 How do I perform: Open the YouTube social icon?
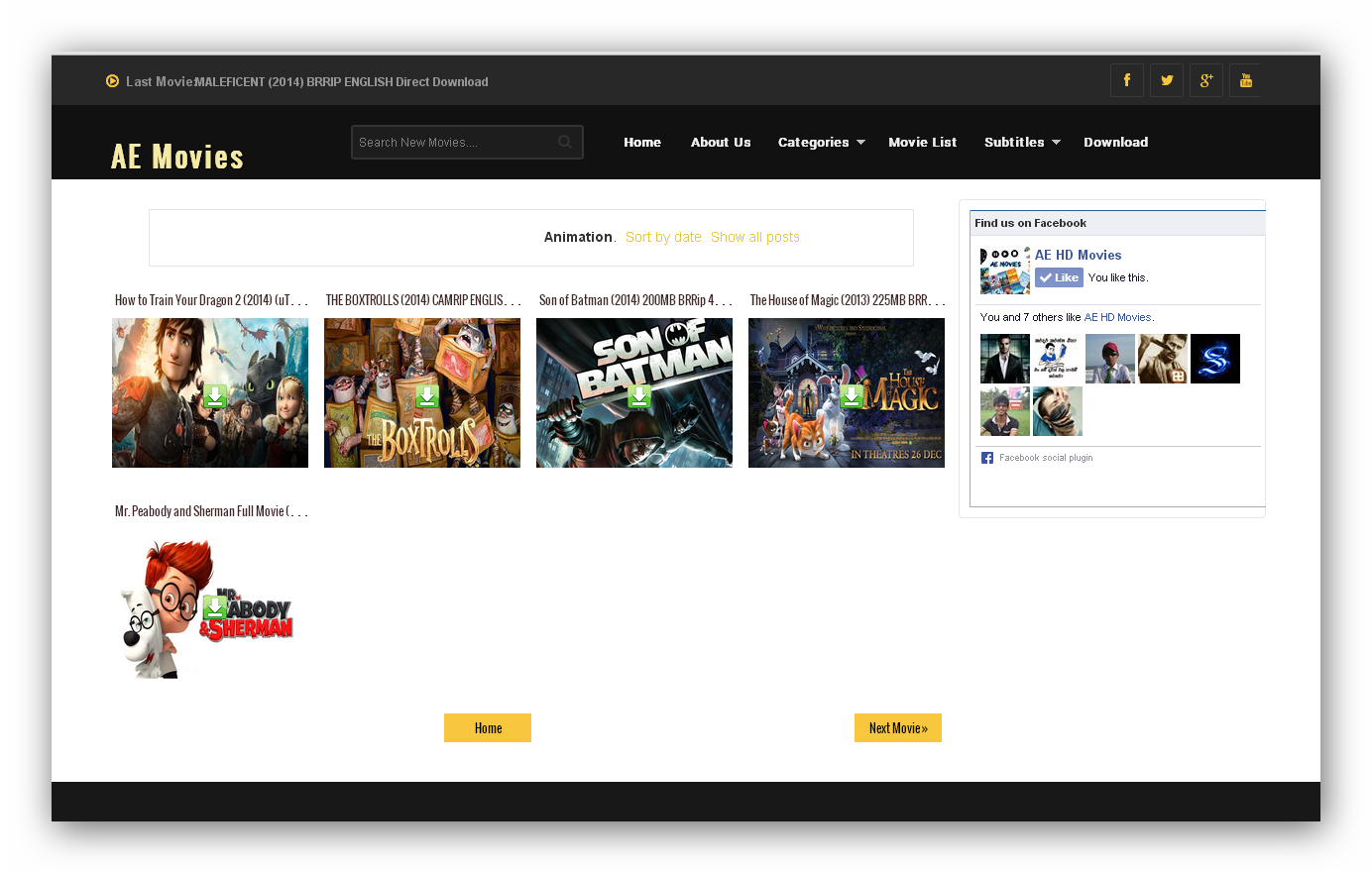coord(1246,80)
